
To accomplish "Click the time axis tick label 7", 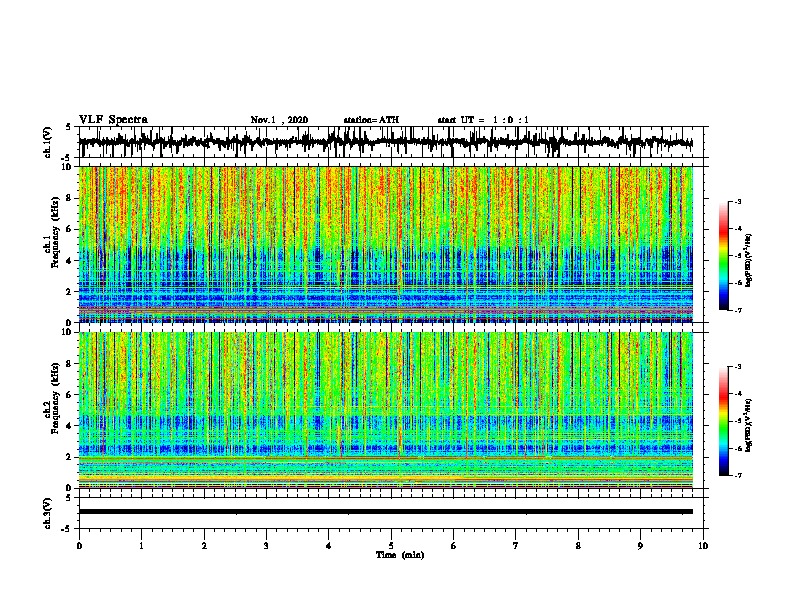I will pos(516,546).
